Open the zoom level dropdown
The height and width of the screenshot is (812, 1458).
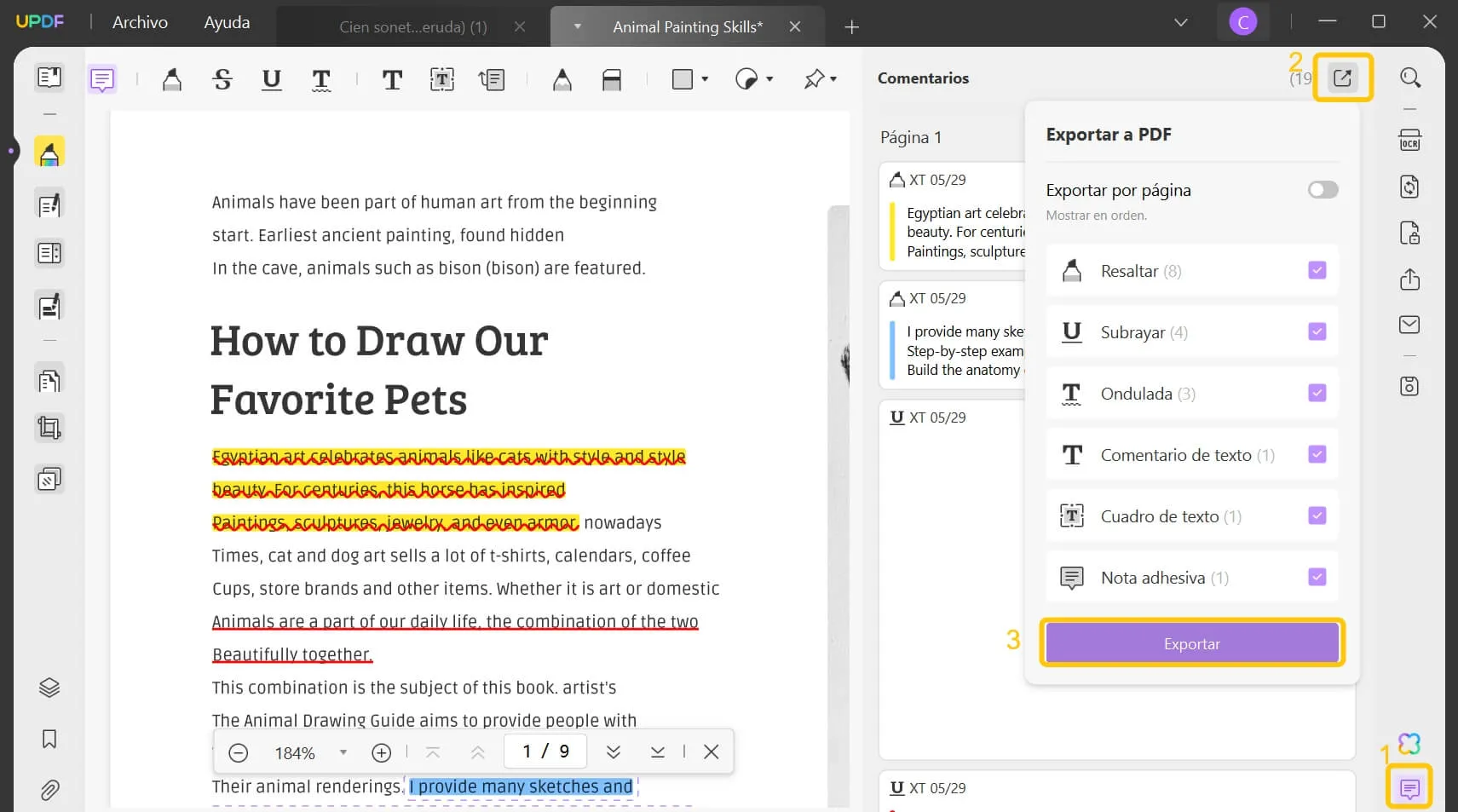(x=343, y=752)
